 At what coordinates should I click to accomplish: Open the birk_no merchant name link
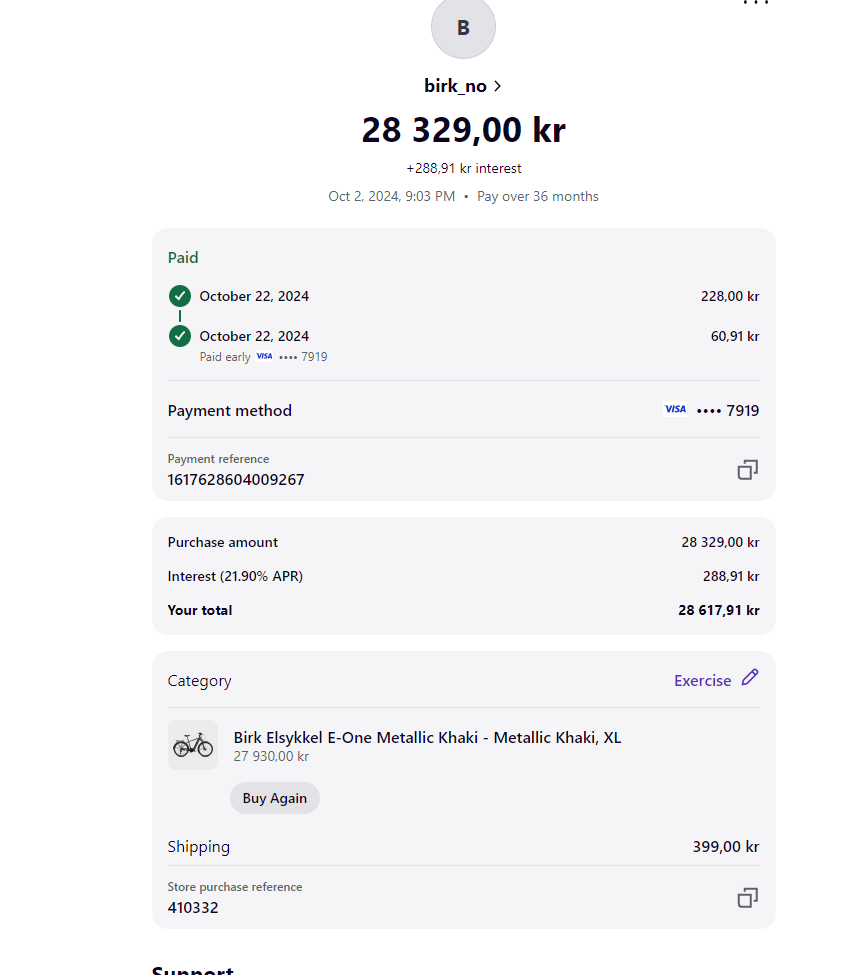pyautogui.click(x=455, y=86)
